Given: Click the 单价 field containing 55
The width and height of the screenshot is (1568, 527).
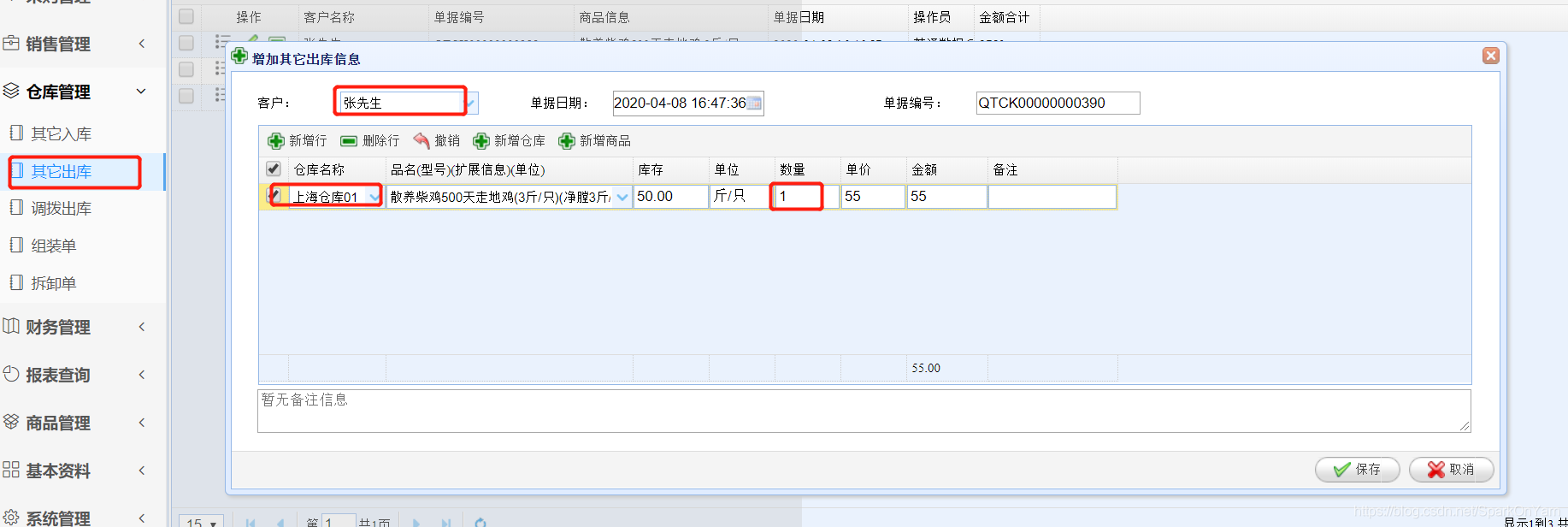Looking at the screenshot, I should tap(873, 197).
